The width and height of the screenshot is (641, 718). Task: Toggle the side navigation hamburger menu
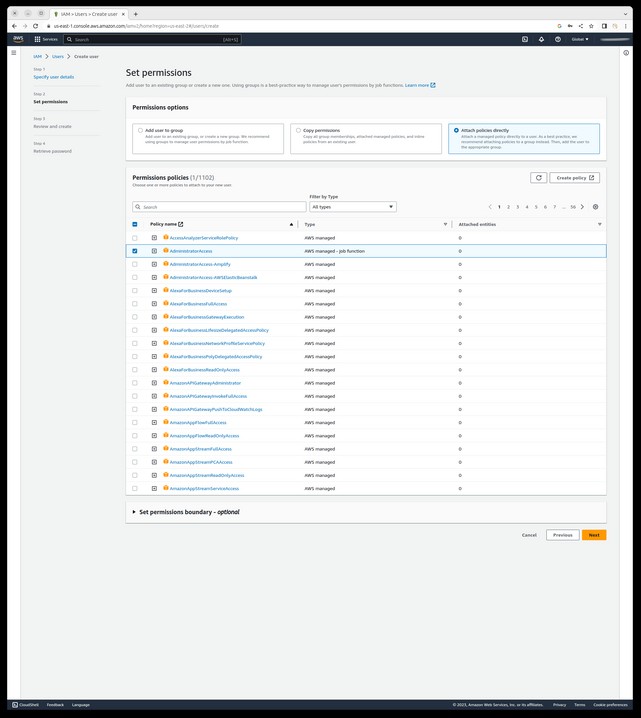14,53
